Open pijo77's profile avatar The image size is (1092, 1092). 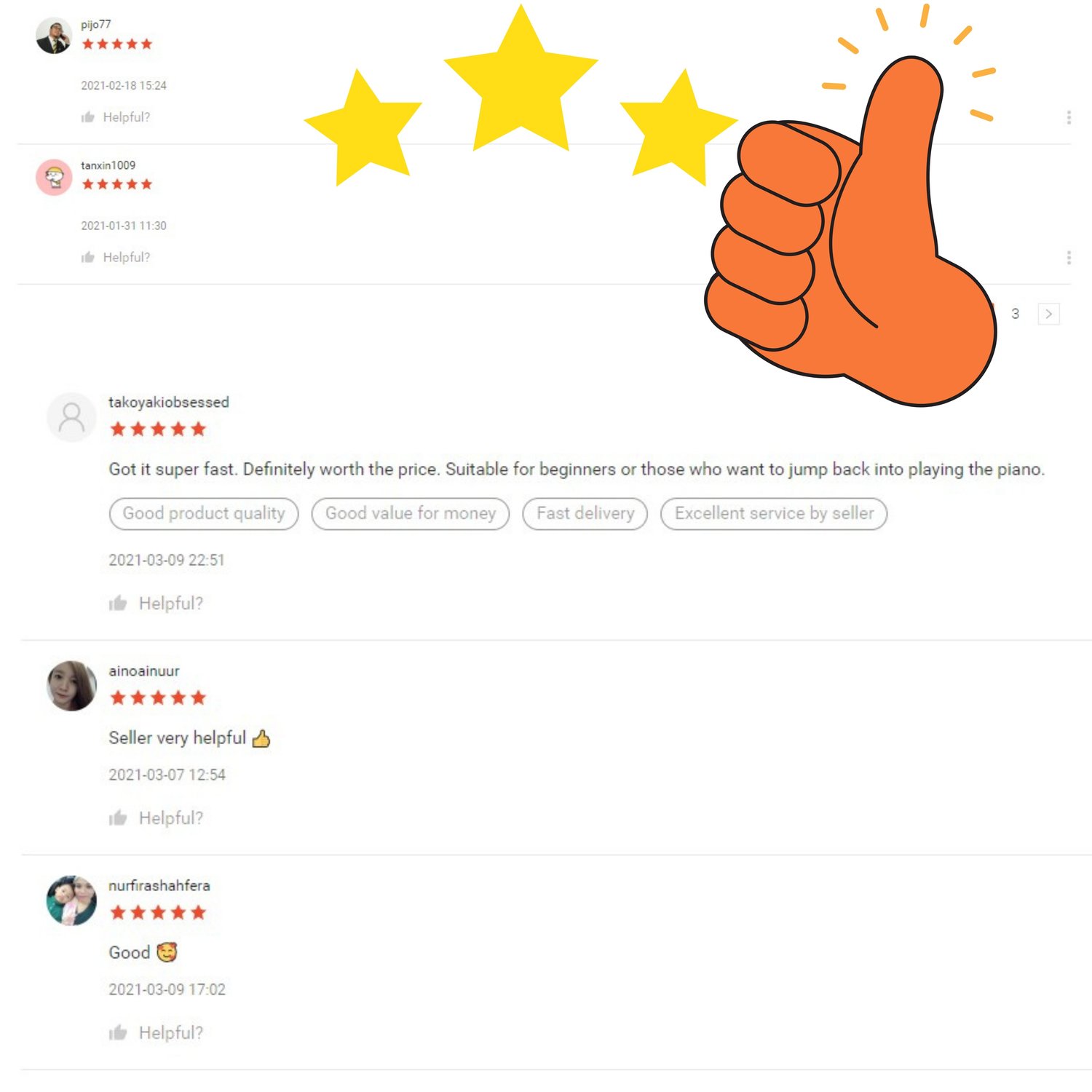point(53,36)
